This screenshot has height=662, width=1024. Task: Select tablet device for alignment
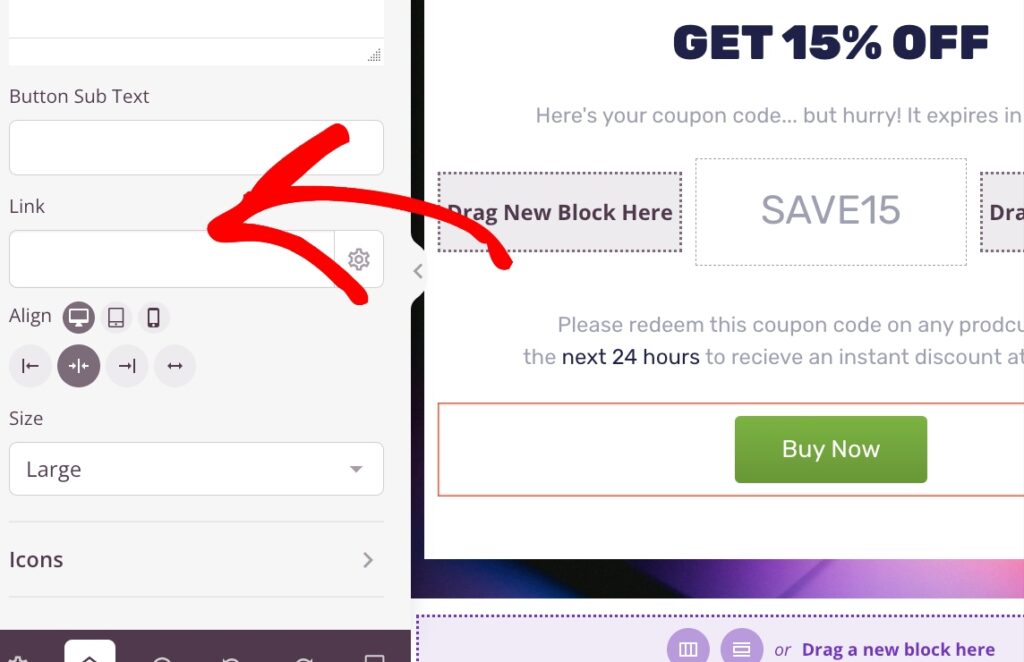(116, 317)
